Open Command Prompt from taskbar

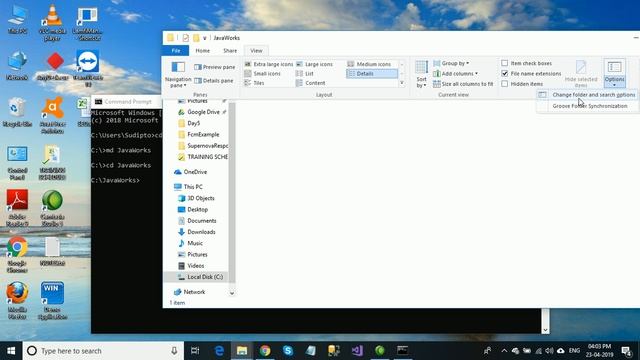click(x=402, y=351)
